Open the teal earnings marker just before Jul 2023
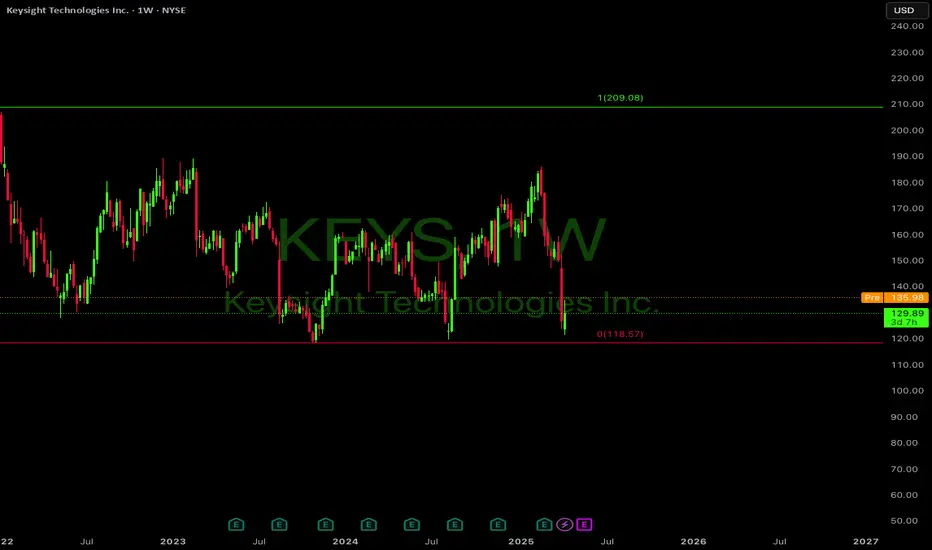 (236, 524)
